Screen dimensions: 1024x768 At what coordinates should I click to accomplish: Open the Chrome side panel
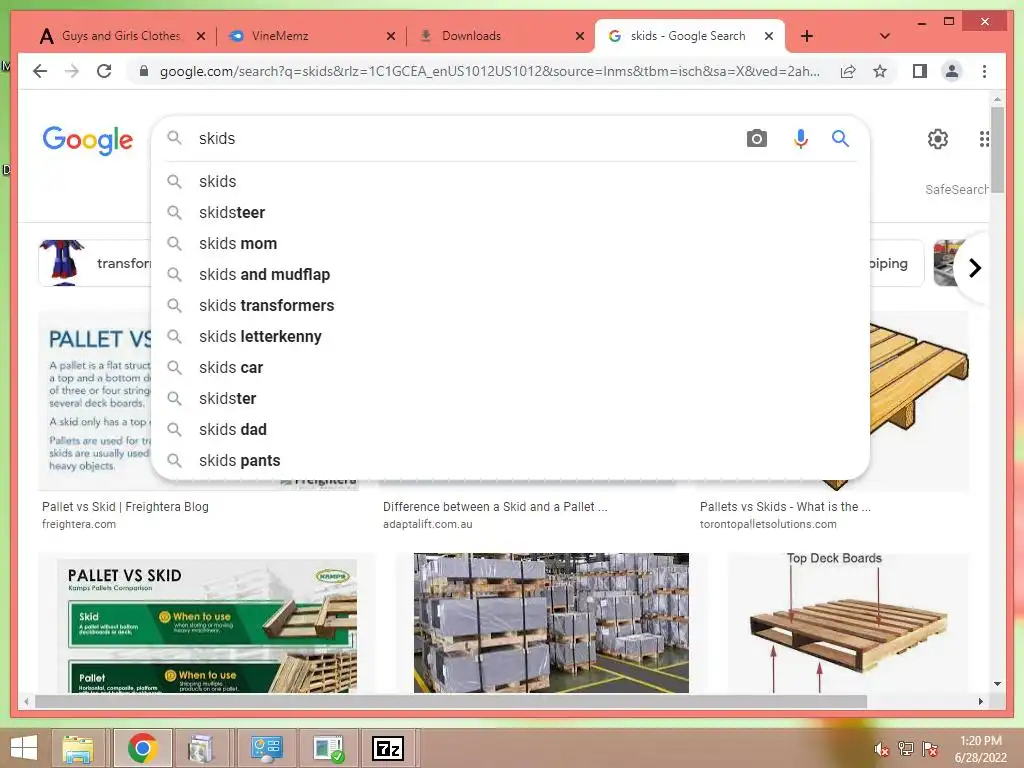(x=920, y=71)
